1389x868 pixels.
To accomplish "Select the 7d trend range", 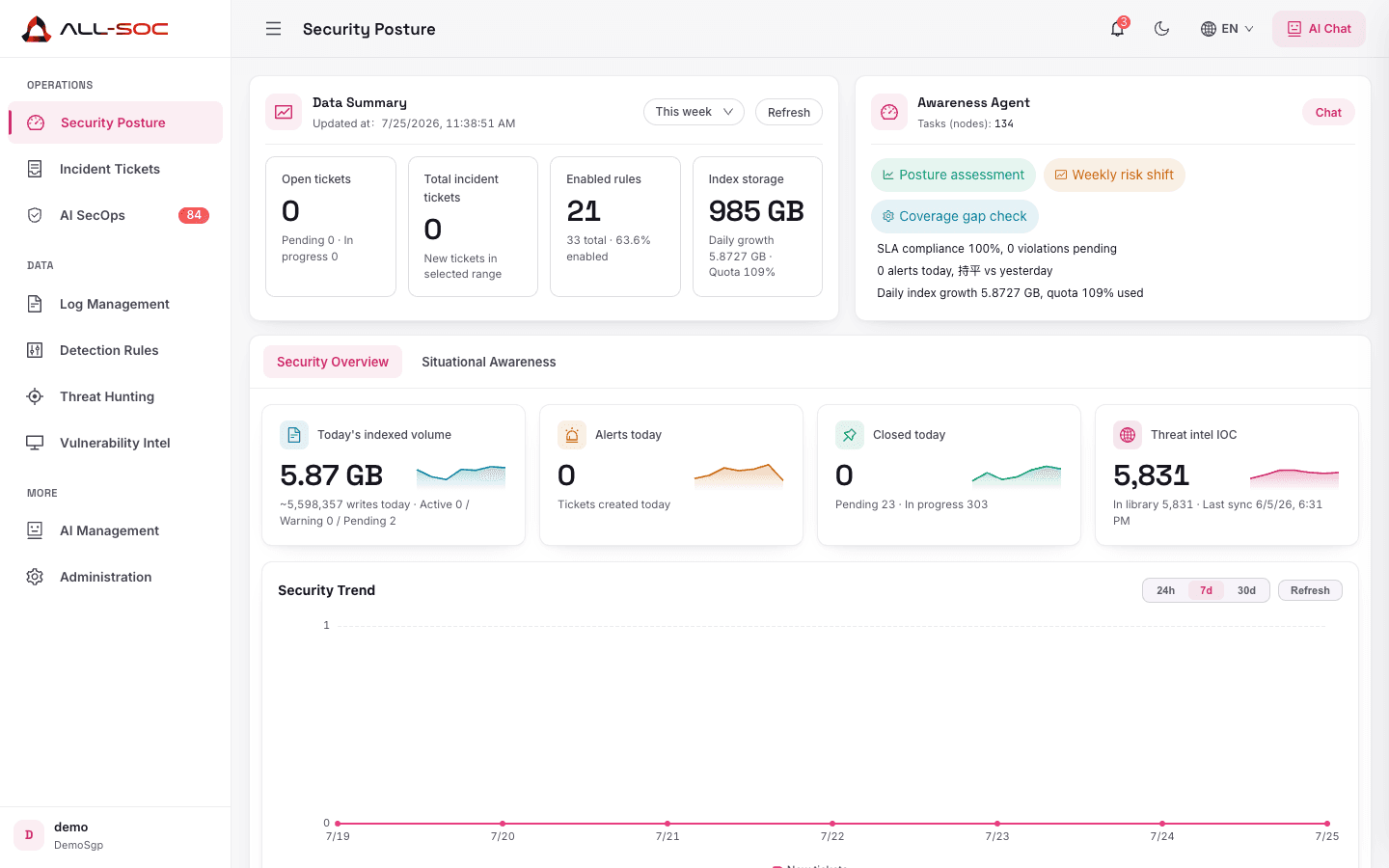I will click(1206, 590).
